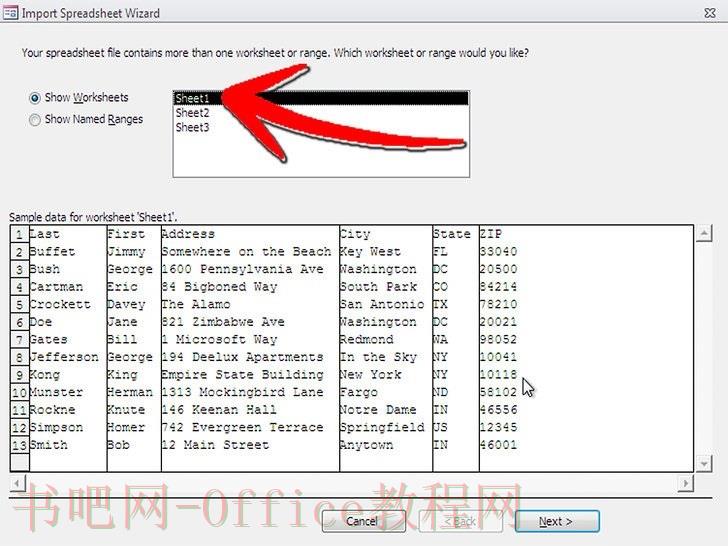The width and height of the screenshot is (728, 546).
Task: Click the < Back button
Action: (460, 521)
